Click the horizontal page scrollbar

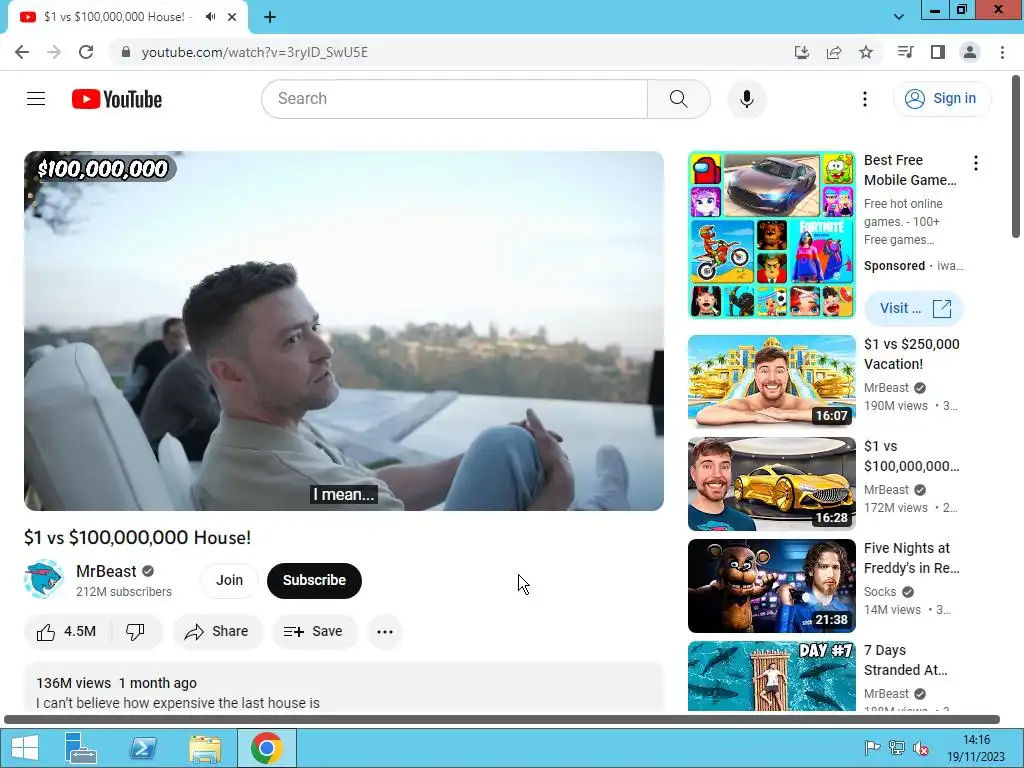502,720
